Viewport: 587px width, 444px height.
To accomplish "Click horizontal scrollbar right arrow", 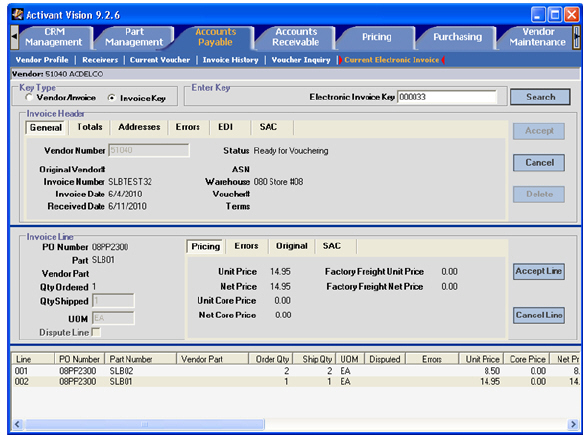I will click(573, 424).
